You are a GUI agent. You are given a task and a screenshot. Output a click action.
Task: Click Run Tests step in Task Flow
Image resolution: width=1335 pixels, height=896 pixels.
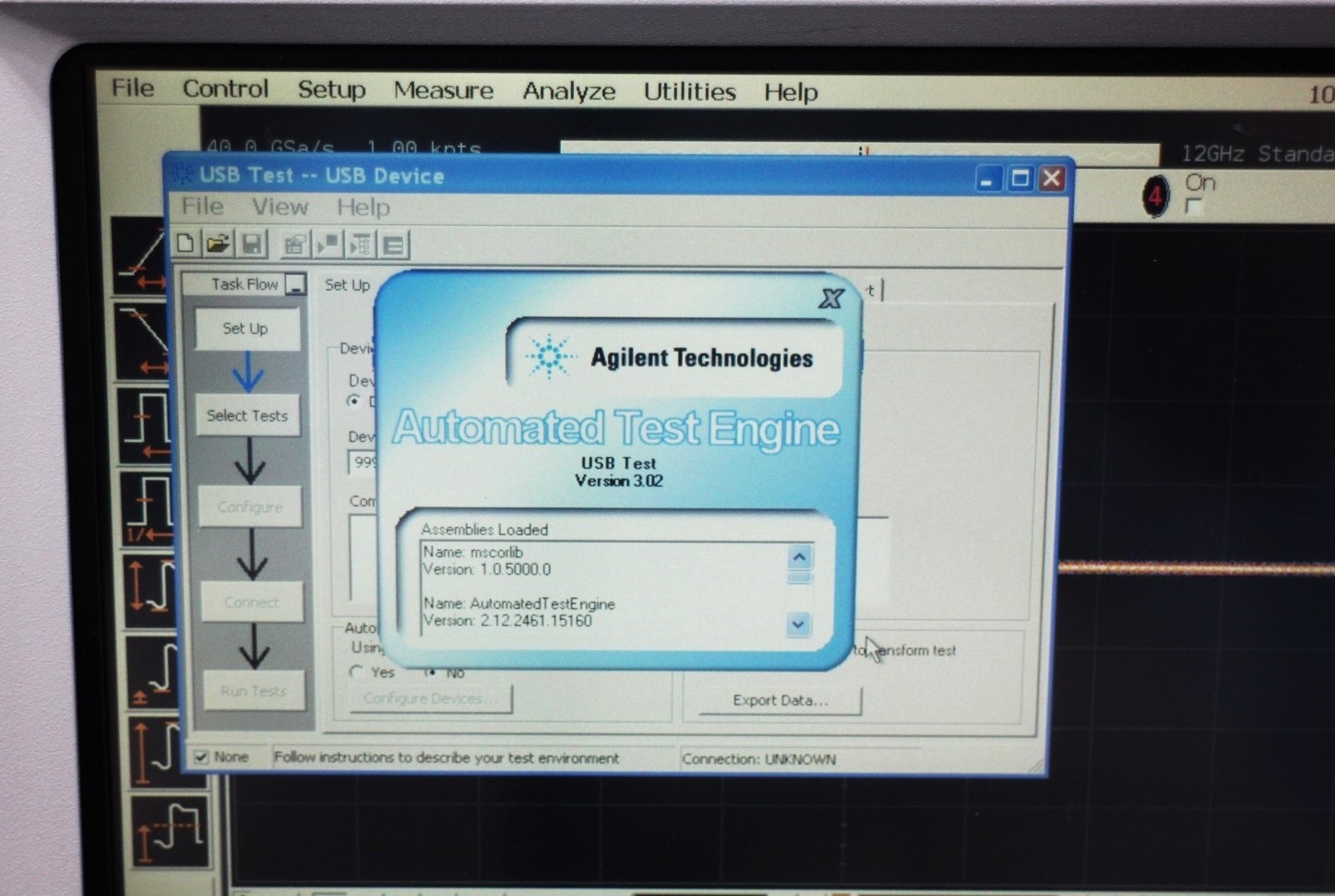click(x=254, y=690)
